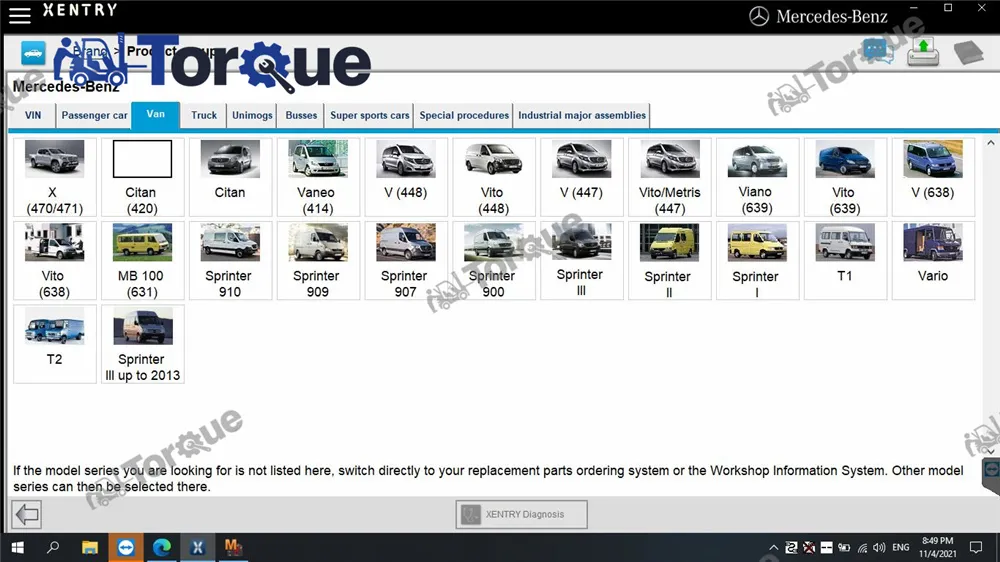The image size is (1000, 562).
Task: Open File Explorer from taskbar
Action: [x=89, y=547]
